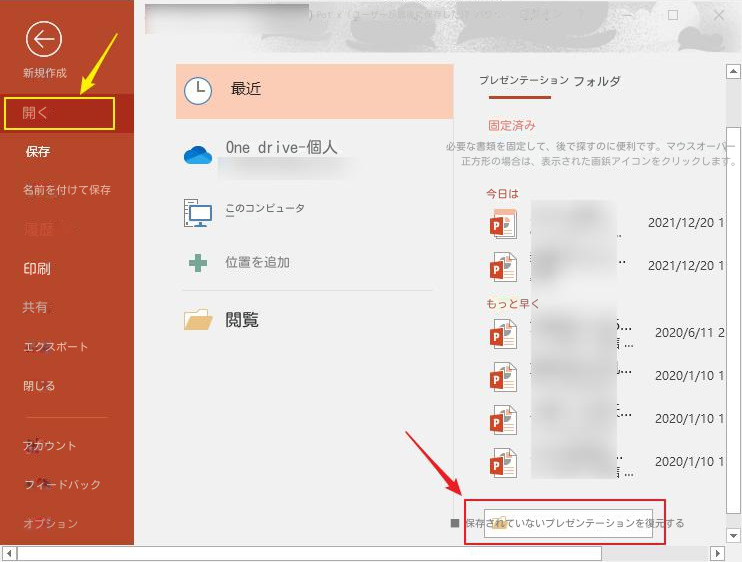Click the computer monitor icon

coord(198,213)
